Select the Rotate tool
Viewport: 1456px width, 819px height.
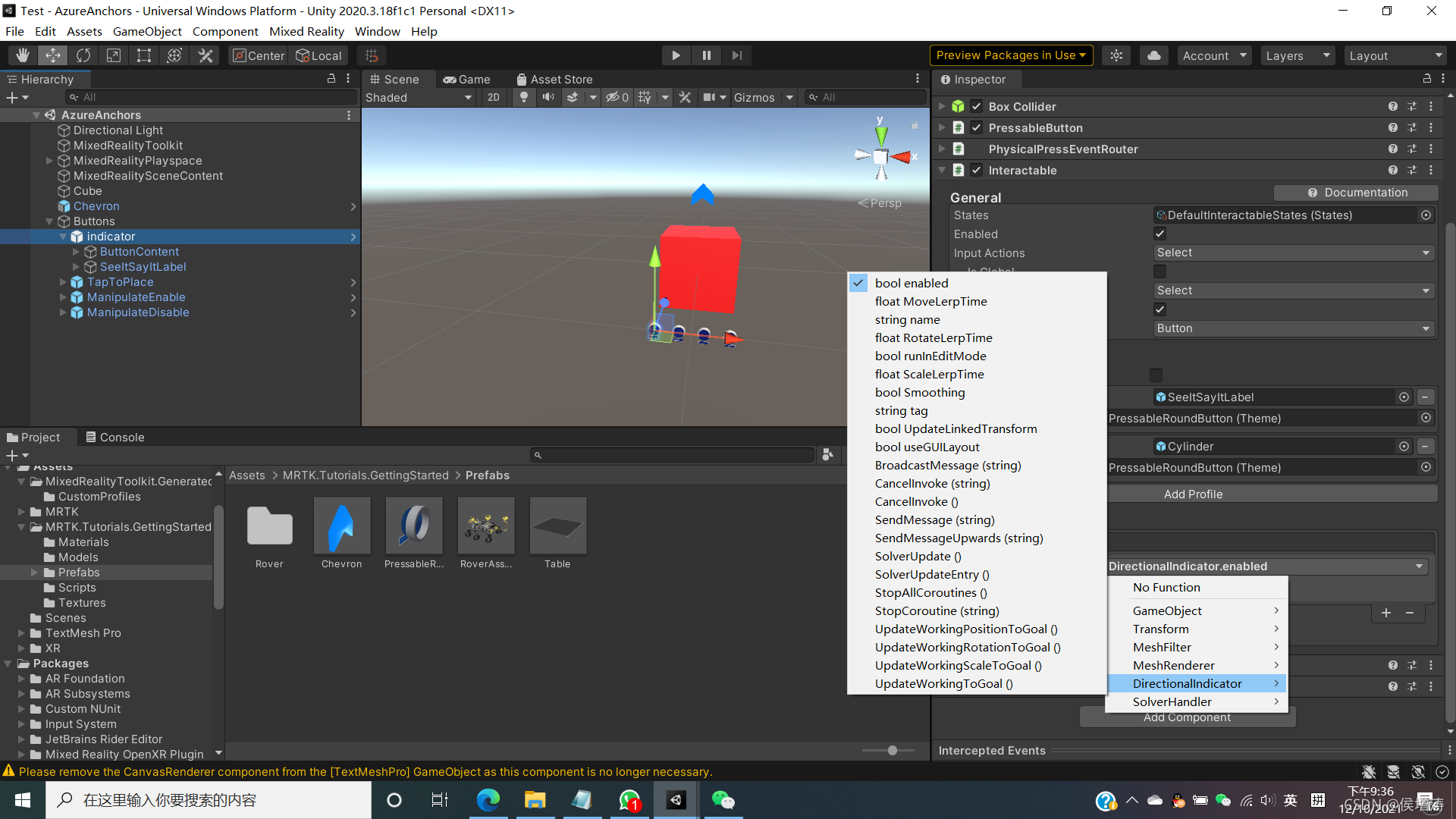pos(83,55)
